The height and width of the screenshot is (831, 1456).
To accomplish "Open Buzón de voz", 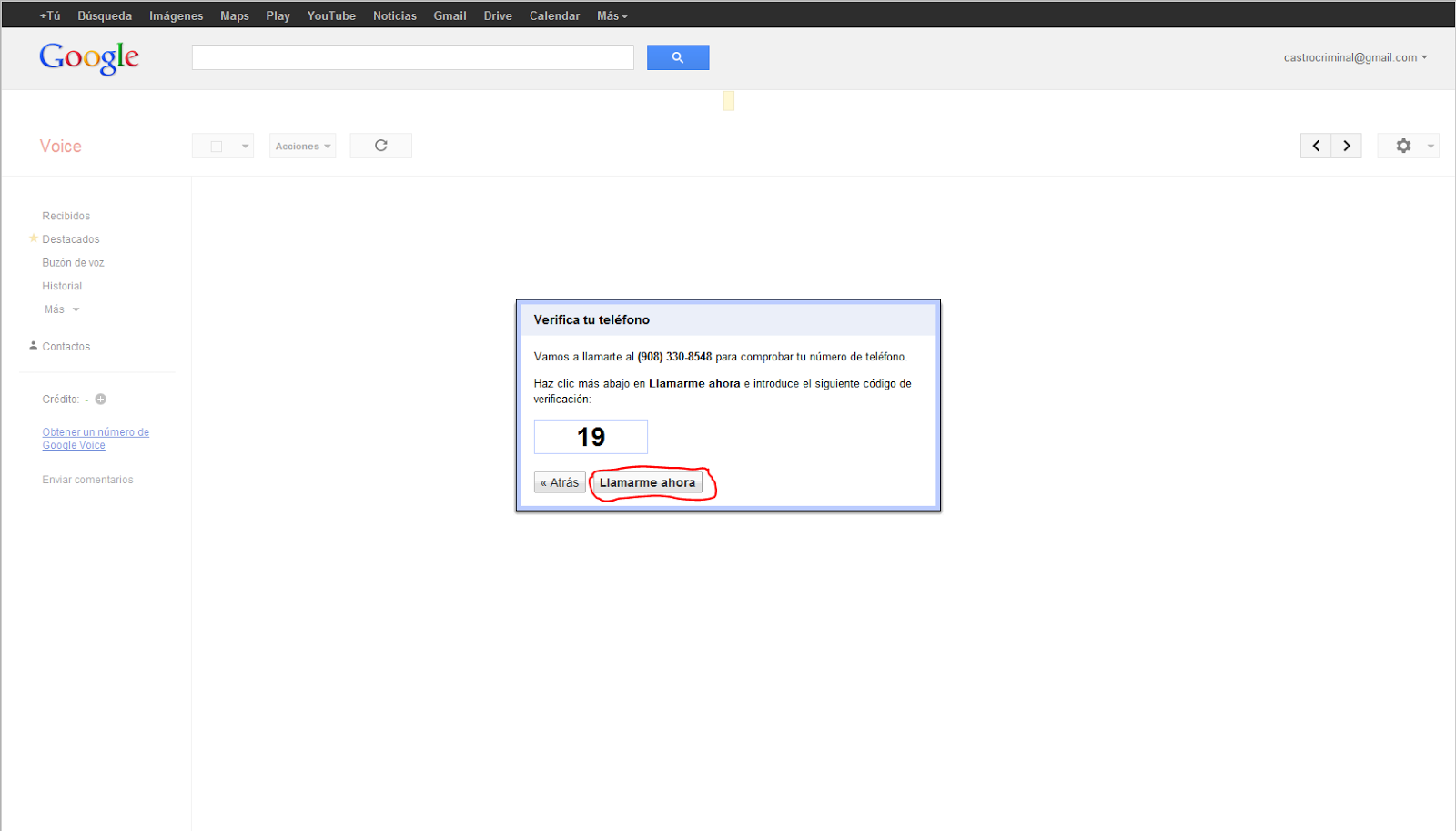I will 74,262.
